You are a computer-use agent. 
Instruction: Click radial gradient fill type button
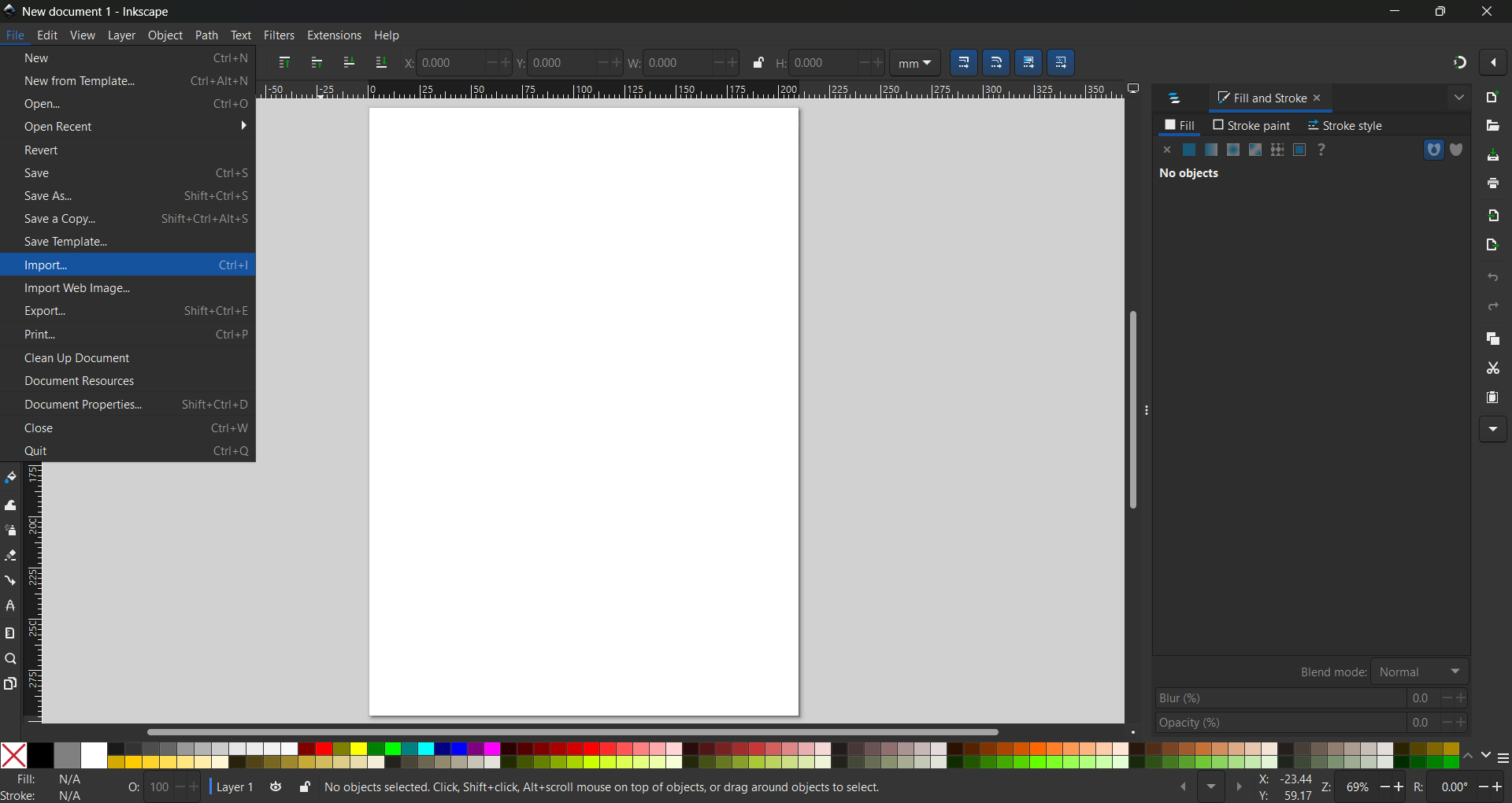(1233, 150)
